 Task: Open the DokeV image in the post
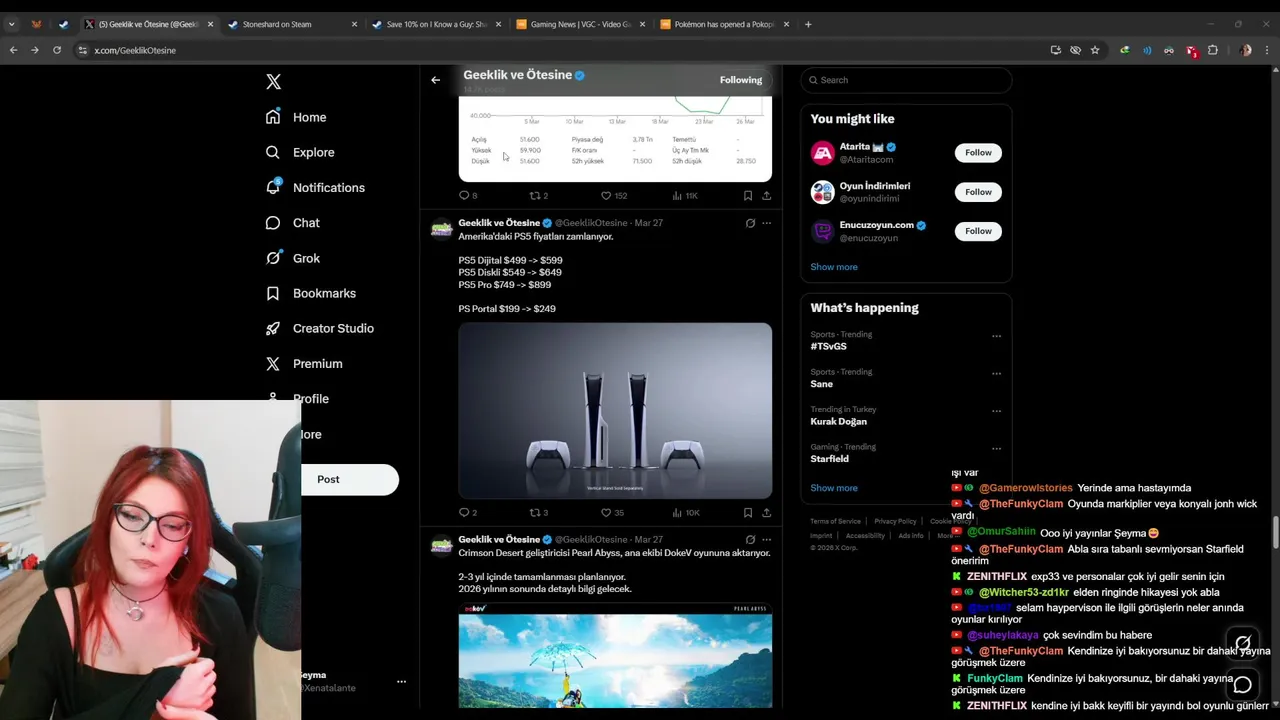615,655
